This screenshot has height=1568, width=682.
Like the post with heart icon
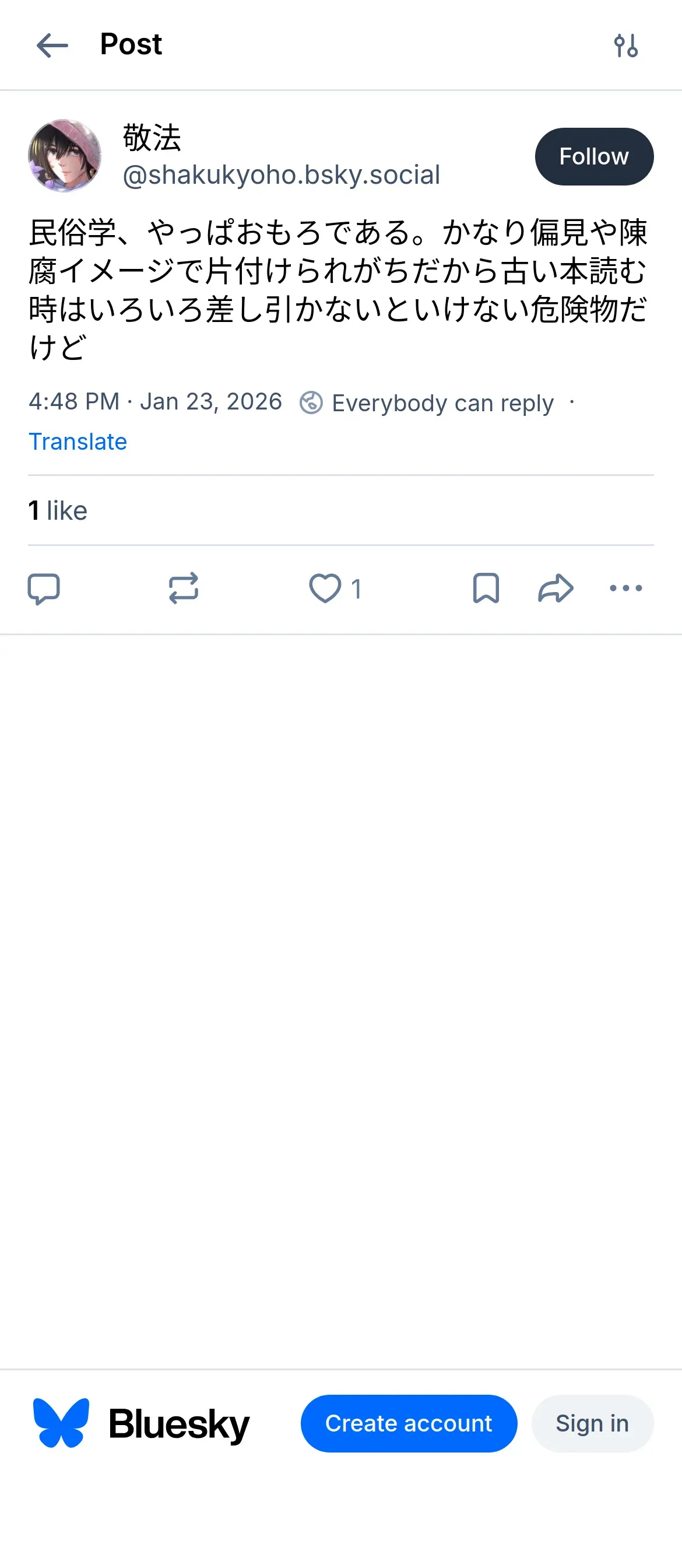tap(325, 588)
